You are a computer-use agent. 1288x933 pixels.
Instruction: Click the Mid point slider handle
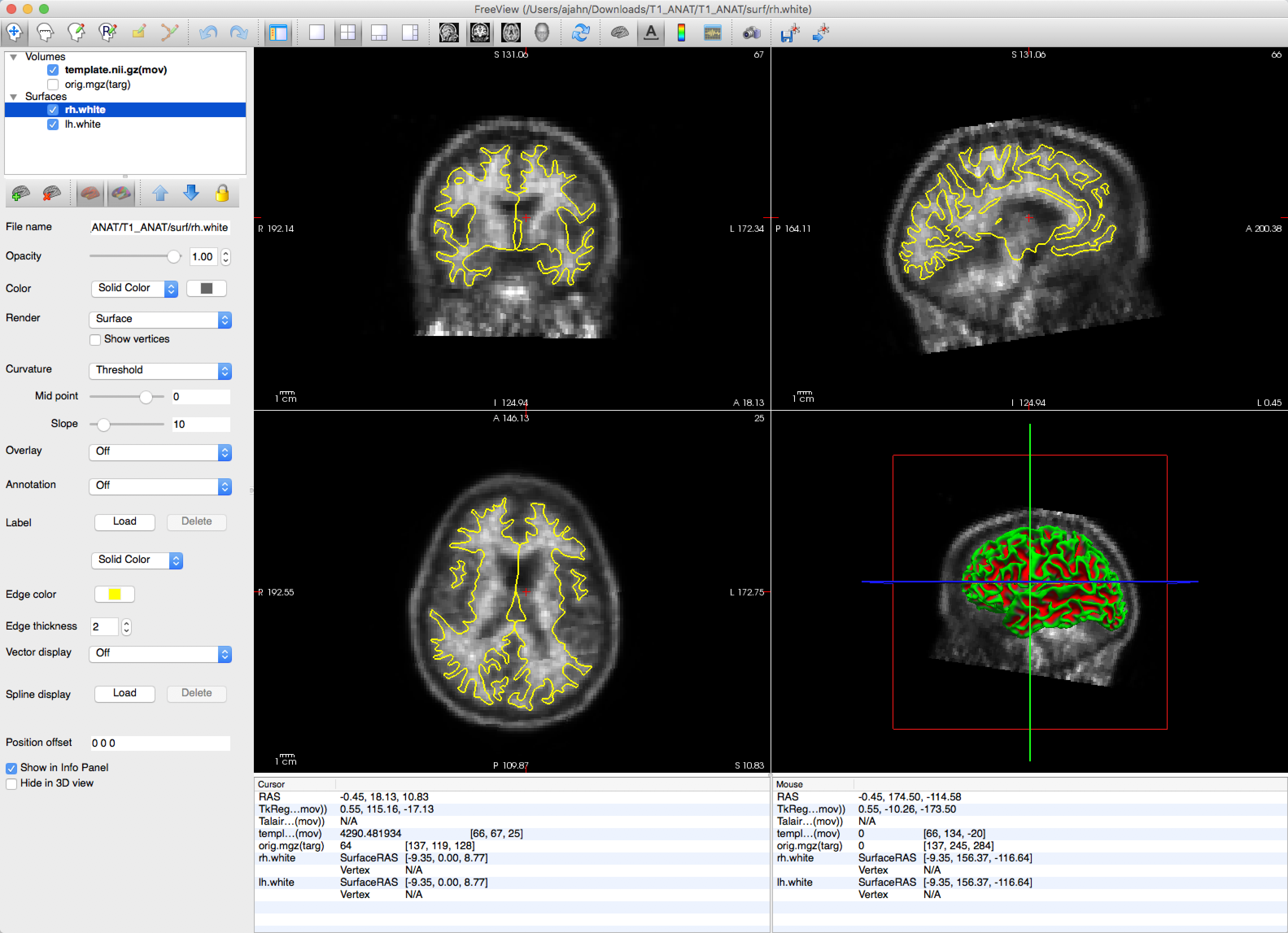pos(146,397)
